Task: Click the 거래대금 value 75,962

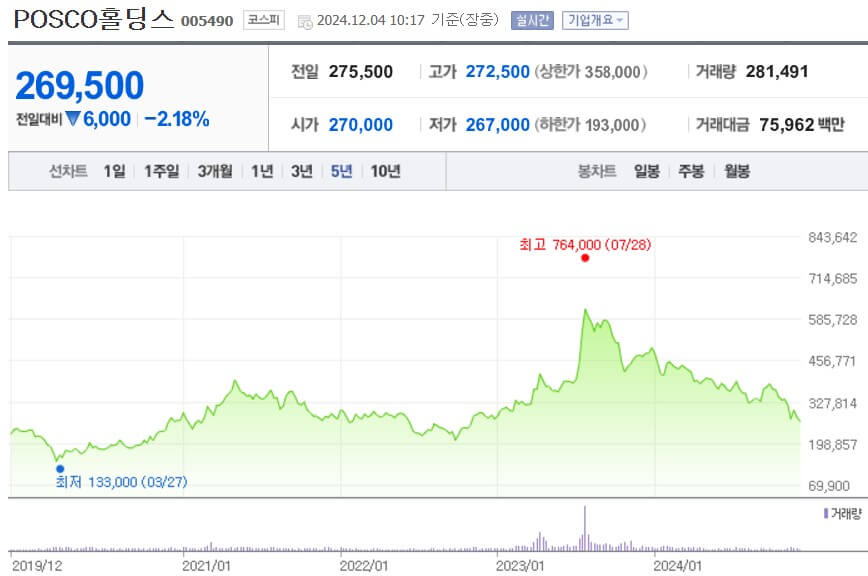Action: 786,124
